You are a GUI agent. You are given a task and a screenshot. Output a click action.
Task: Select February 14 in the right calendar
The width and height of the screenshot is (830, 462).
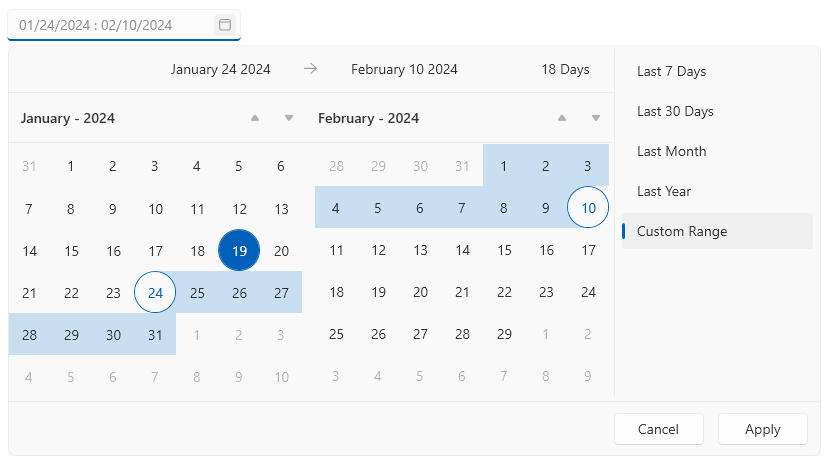pos(462,250)
